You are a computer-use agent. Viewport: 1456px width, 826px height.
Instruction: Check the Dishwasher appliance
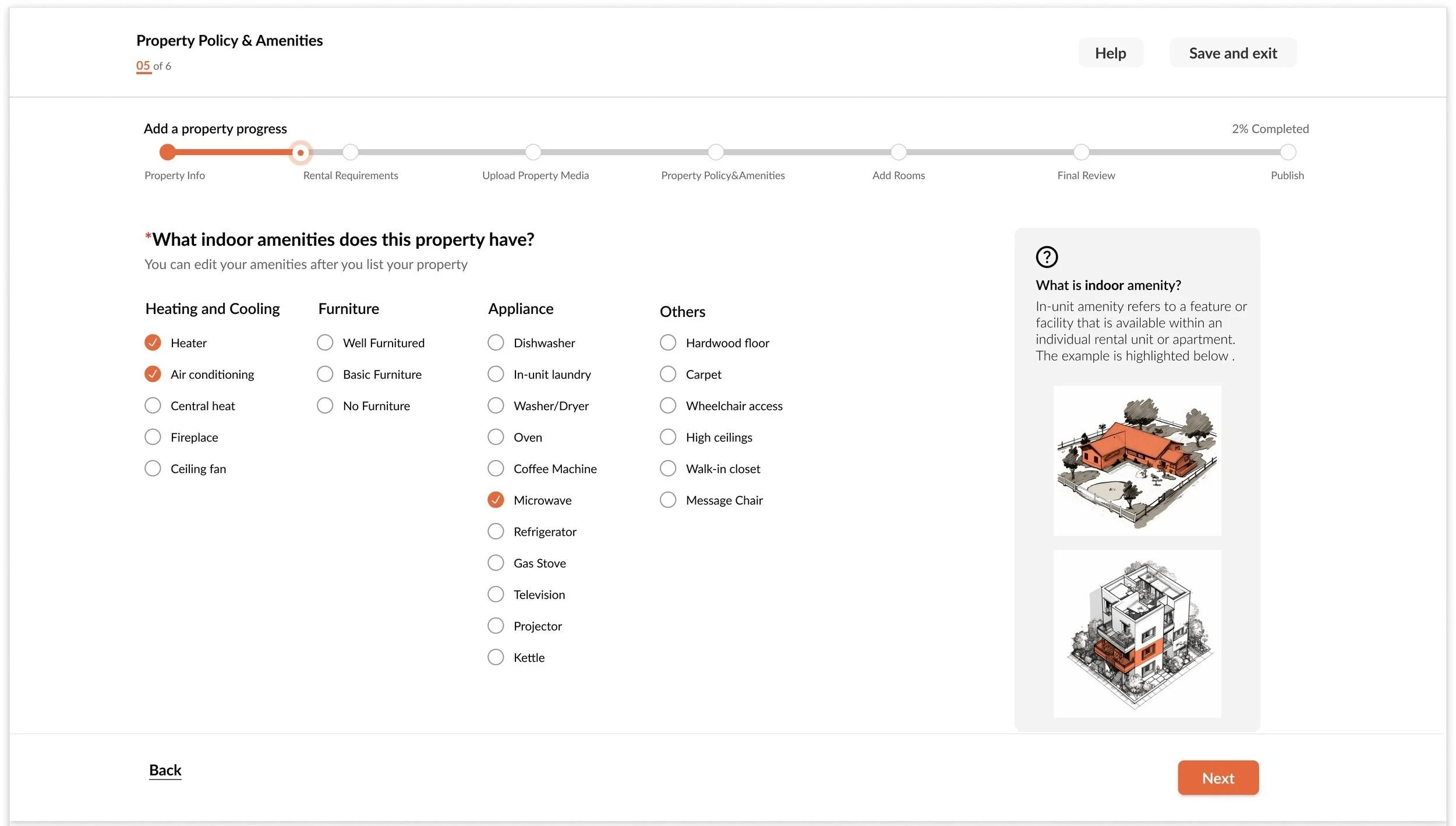click(x=496, y=343)
